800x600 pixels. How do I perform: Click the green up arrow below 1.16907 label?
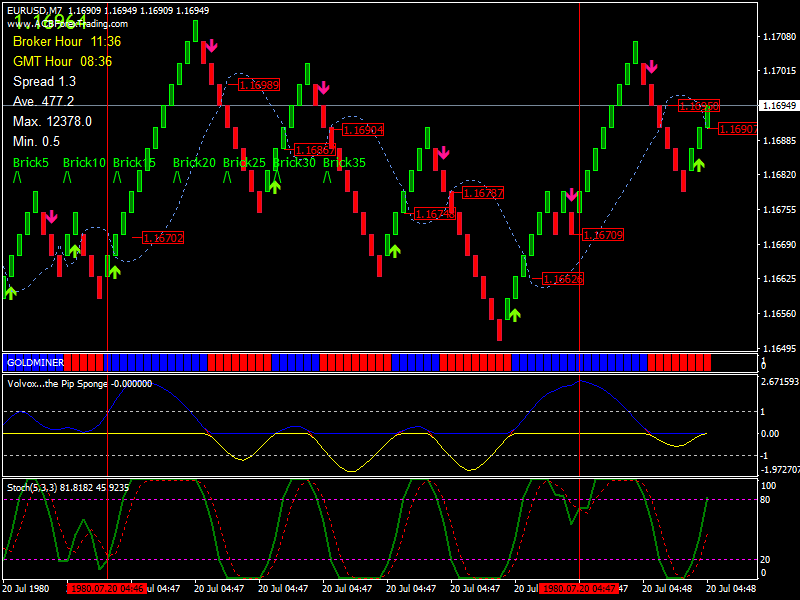[x=697, y=164]
